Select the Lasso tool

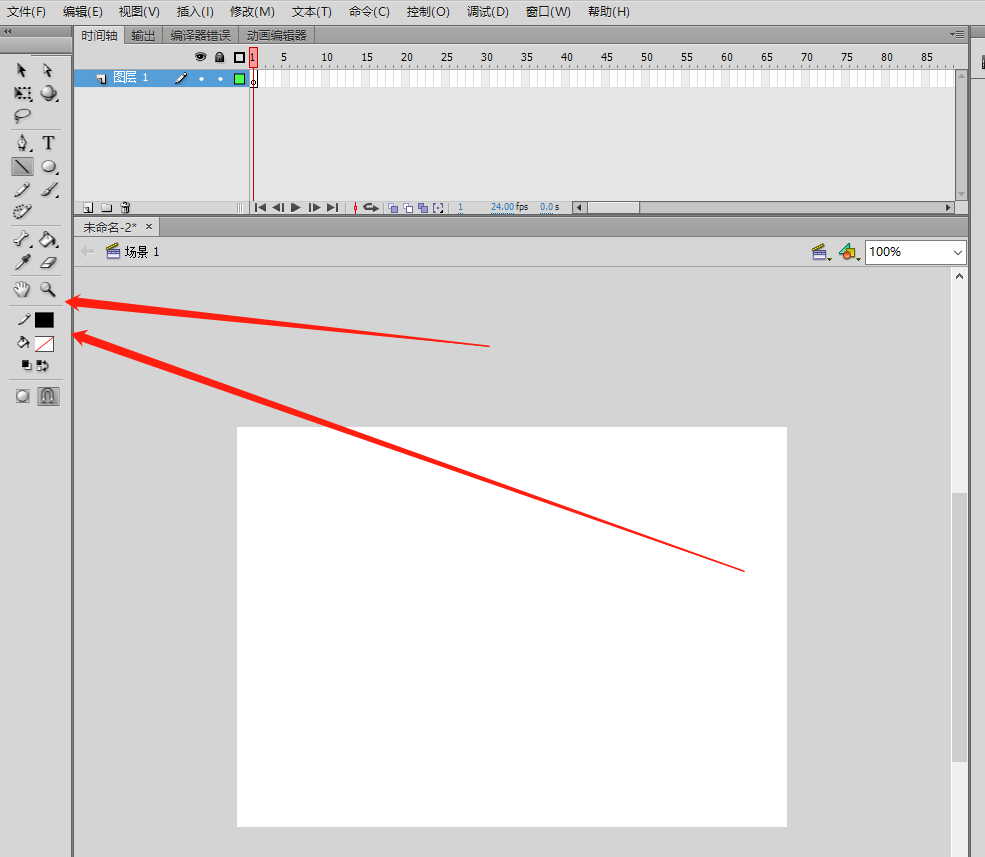[x=22, y=116]
